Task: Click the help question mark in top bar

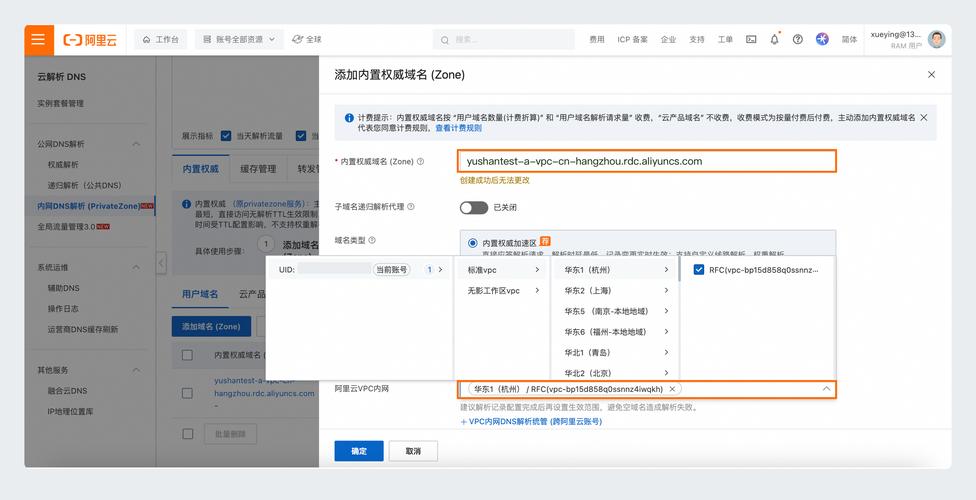Action: (x=797, y=39)
